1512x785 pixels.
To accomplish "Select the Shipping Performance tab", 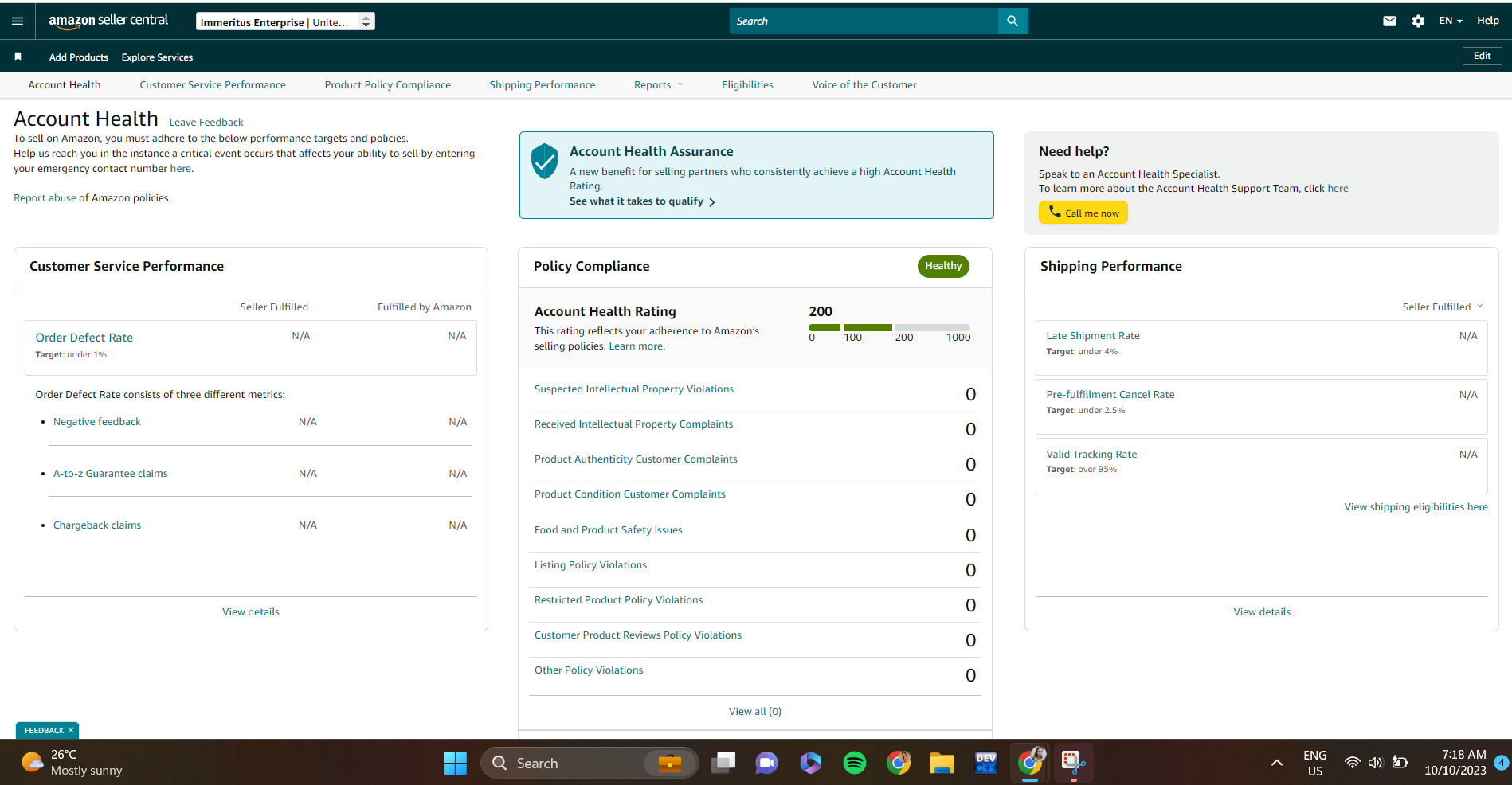I will click(543, 85).
